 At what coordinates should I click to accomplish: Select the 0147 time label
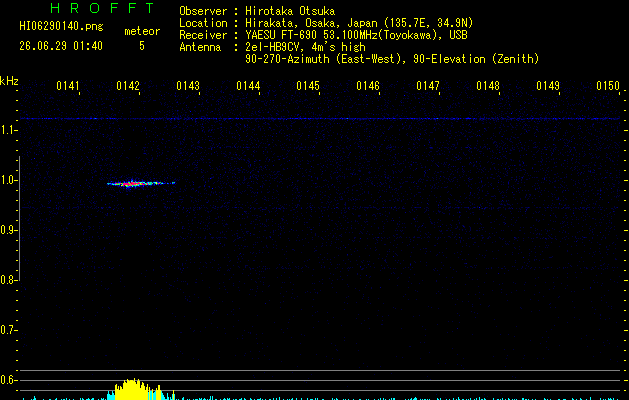coord(428,86)
